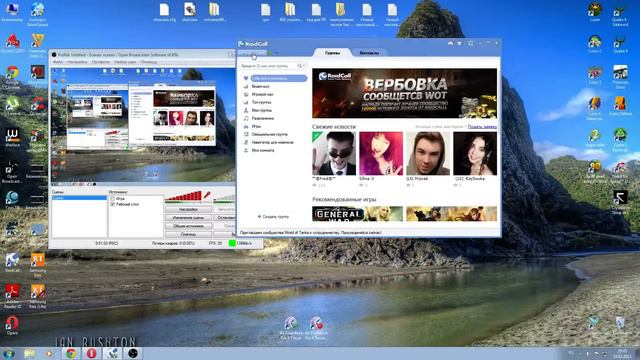Open the sunglasses man news thumbnail

tap(334, 153)
